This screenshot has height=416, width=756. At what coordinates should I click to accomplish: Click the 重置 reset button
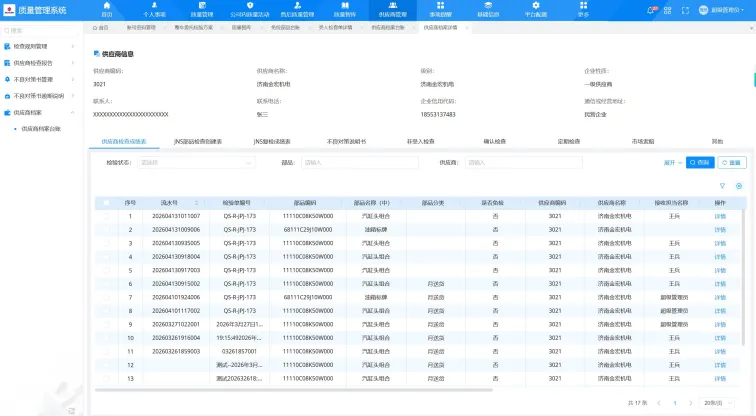pos(731,162)
